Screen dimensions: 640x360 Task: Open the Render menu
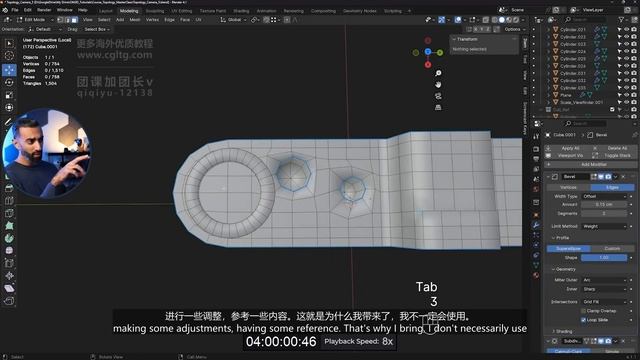[44, 10]
